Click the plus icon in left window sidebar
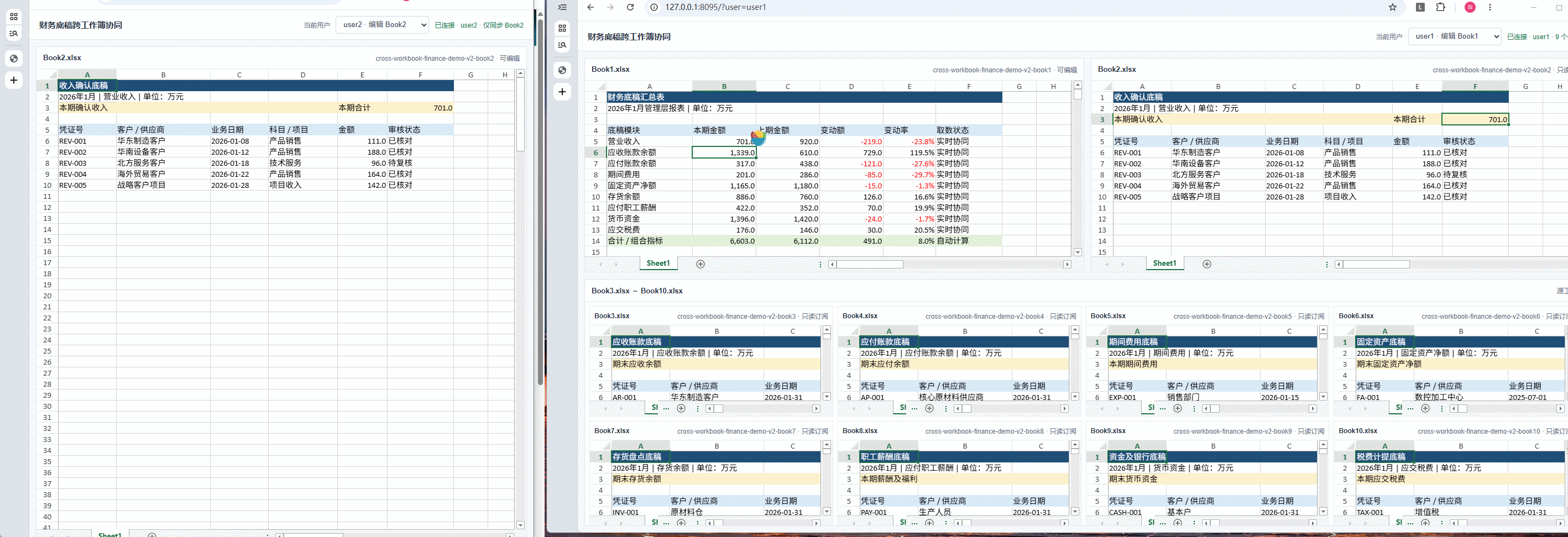1568x537 pixels. click(13, 80)
